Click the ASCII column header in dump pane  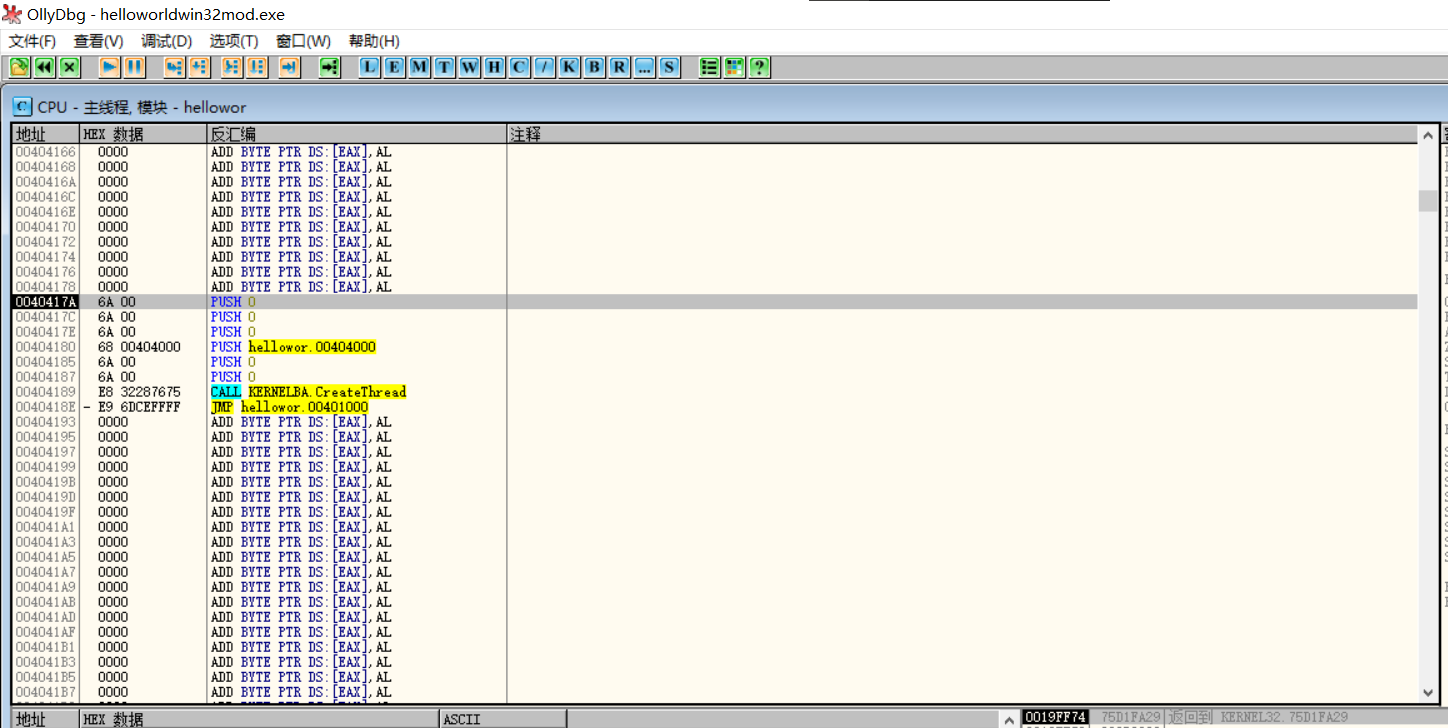[x=503, y=719]
